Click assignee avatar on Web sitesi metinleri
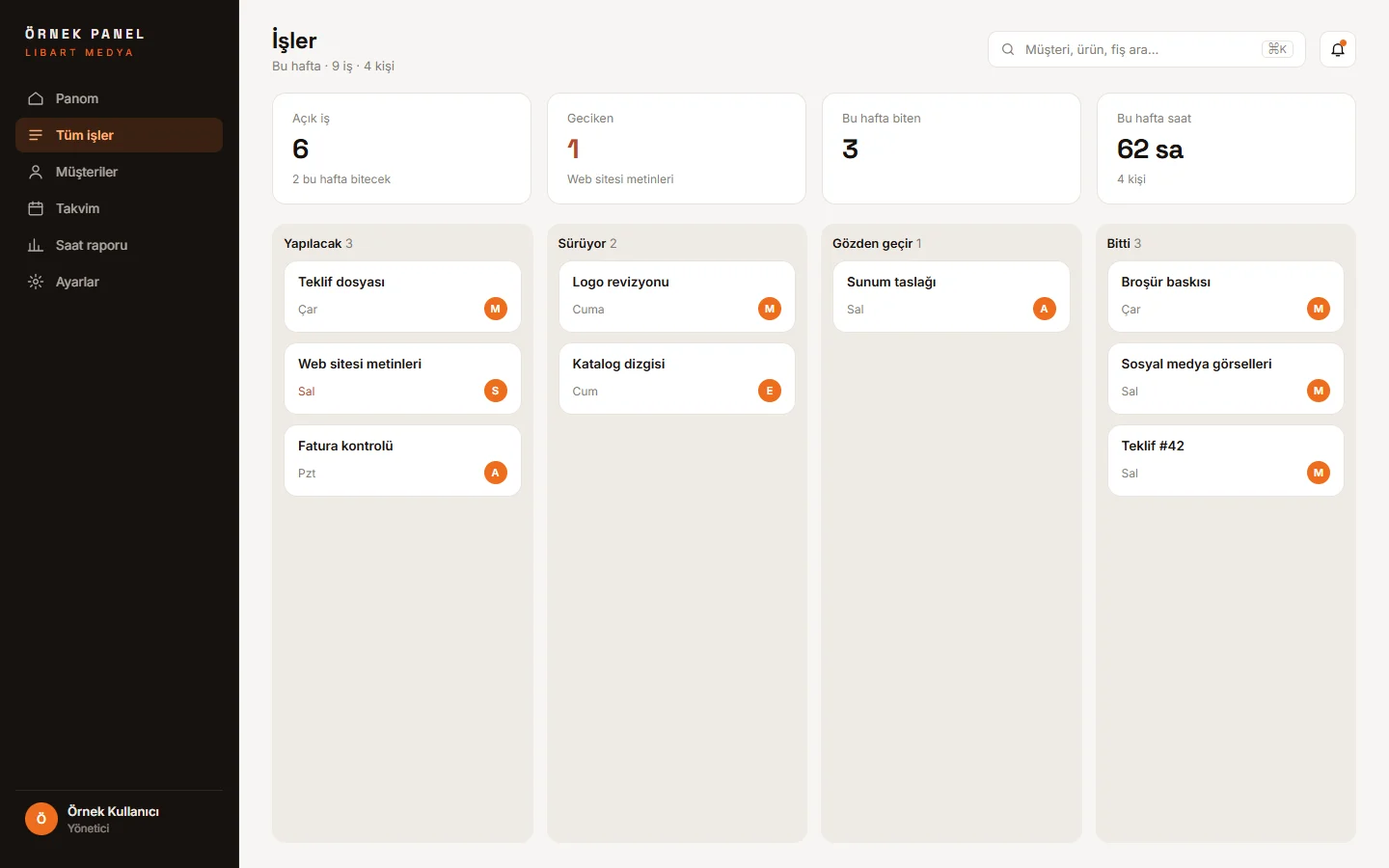This screenshot has width=1389, height=868. tap(496, 391)
